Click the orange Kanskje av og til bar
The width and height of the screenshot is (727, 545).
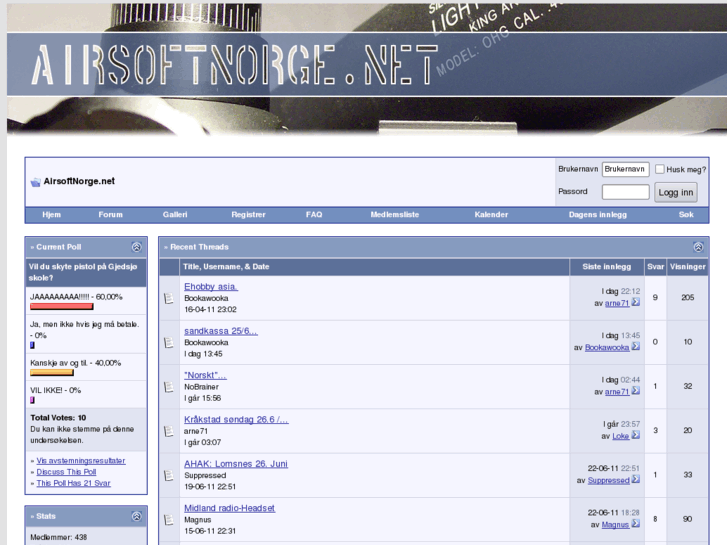coord(52,372)
